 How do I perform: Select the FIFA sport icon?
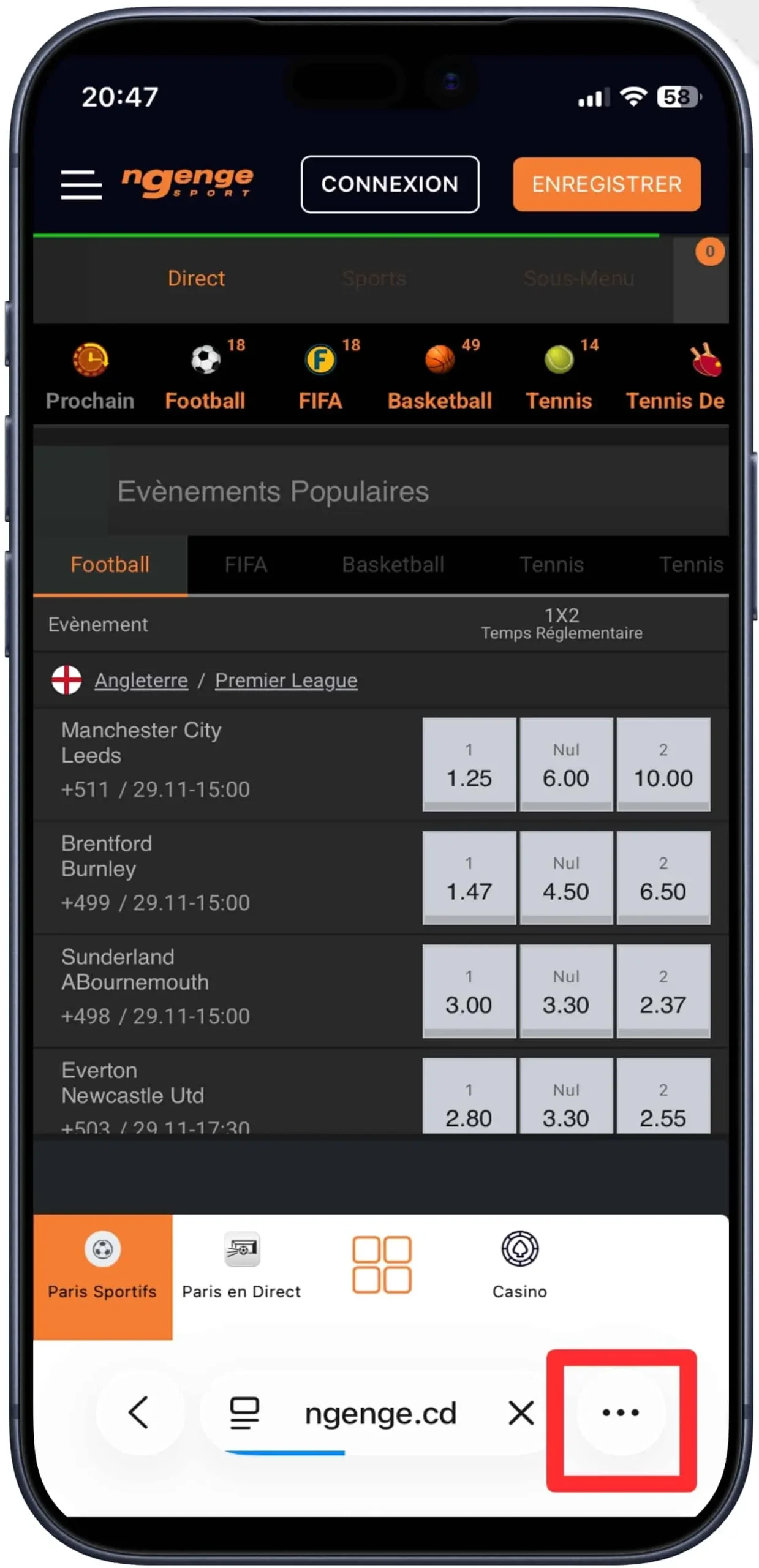(320, 360)
